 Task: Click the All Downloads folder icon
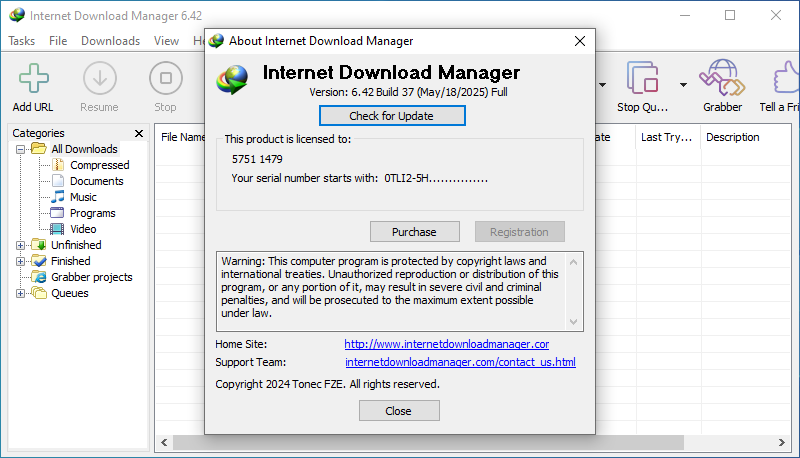pyautogui.click(x=39, y=148)
